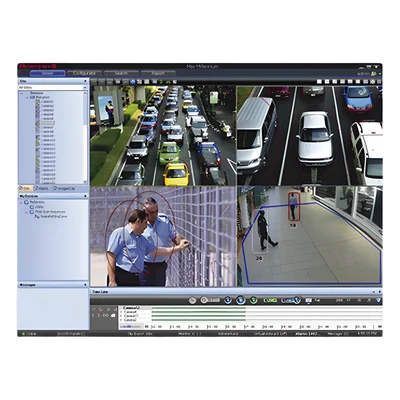Open the Search tab

[121, 73]
